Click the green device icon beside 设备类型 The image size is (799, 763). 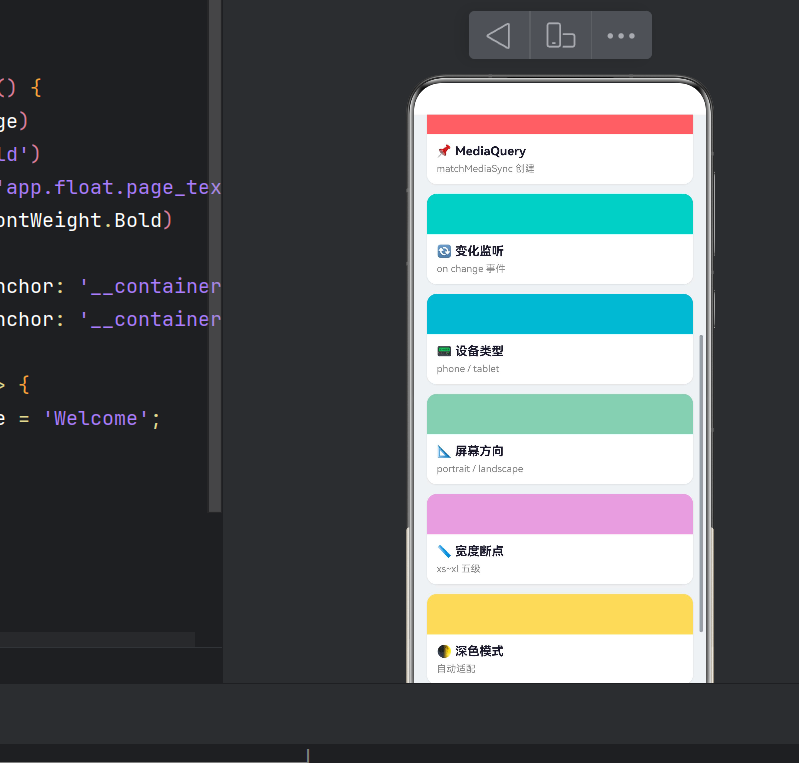pyautogui.click(x=444, y=351)
